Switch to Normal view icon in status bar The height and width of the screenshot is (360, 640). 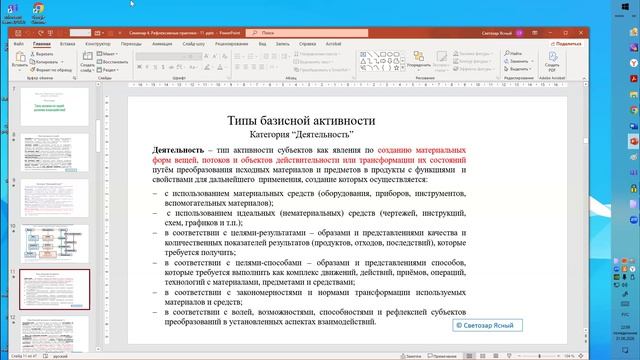point(469,356)
